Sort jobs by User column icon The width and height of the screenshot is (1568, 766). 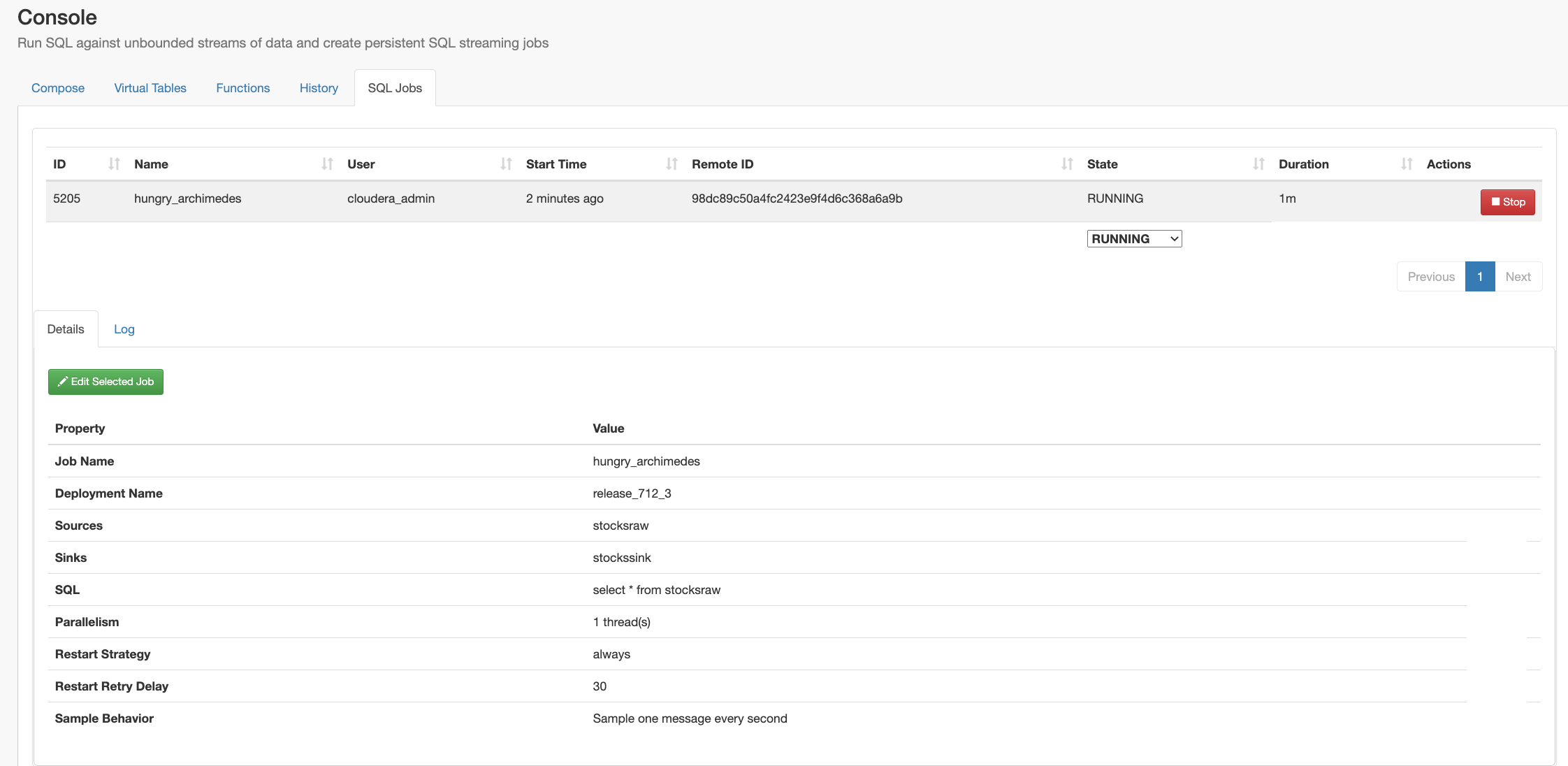point(507,164)
